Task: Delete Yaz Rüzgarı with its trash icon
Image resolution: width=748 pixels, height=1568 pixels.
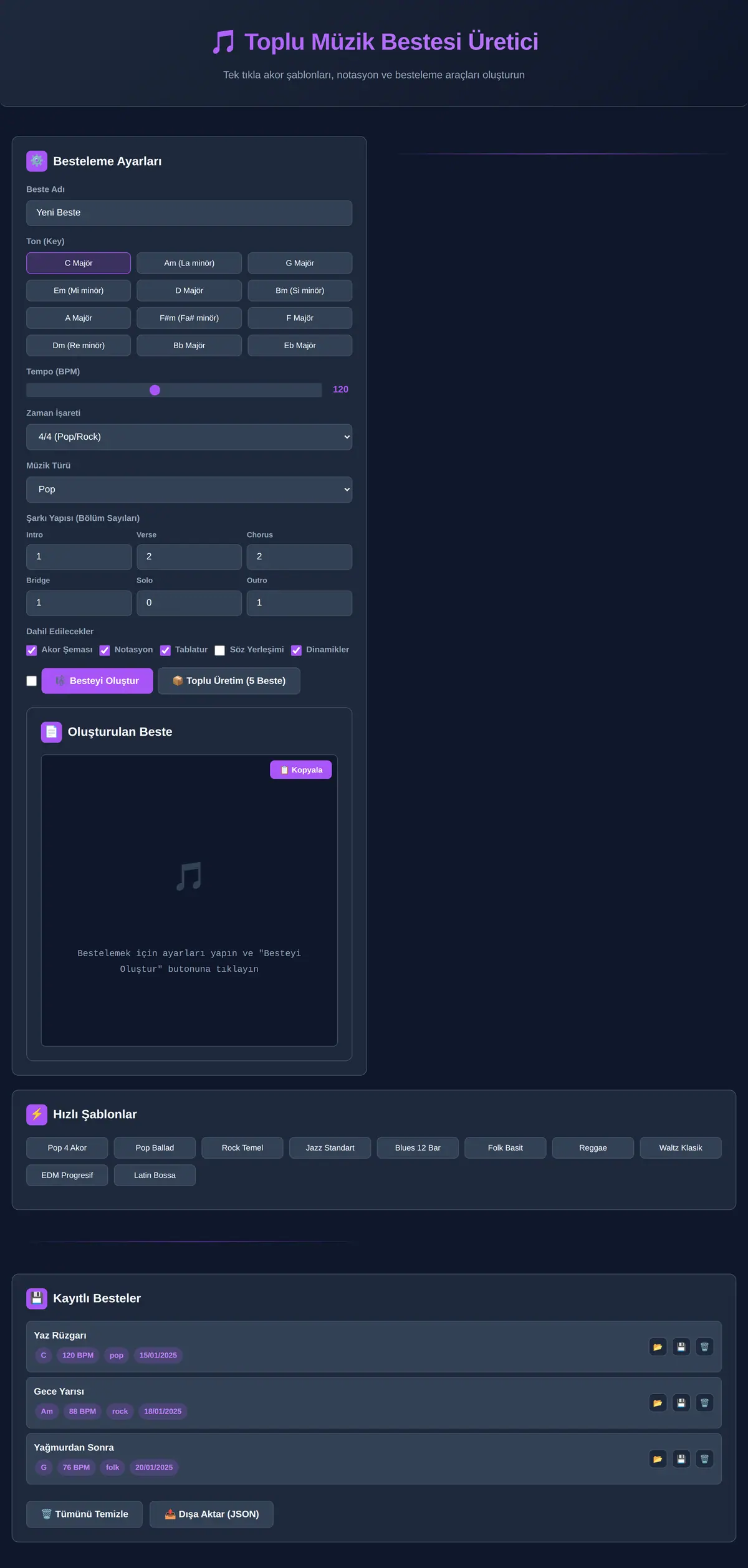Action: (x=704, y=1346)
